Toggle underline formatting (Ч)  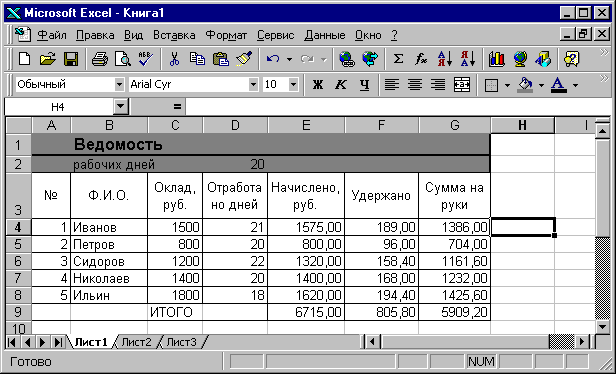pos(365,84)
